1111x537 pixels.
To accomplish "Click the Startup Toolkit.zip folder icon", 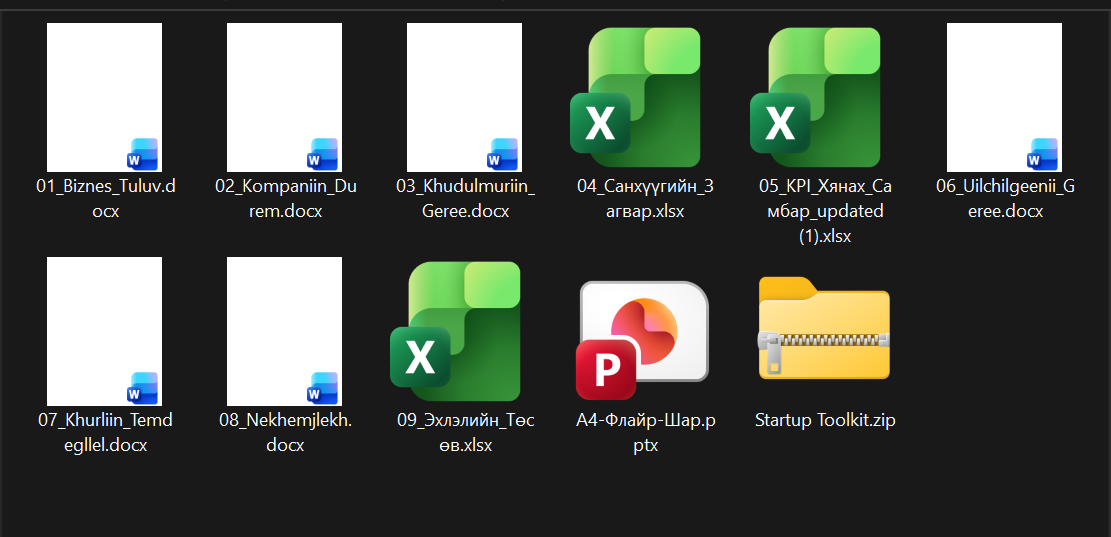I will [x=824, y=330].
